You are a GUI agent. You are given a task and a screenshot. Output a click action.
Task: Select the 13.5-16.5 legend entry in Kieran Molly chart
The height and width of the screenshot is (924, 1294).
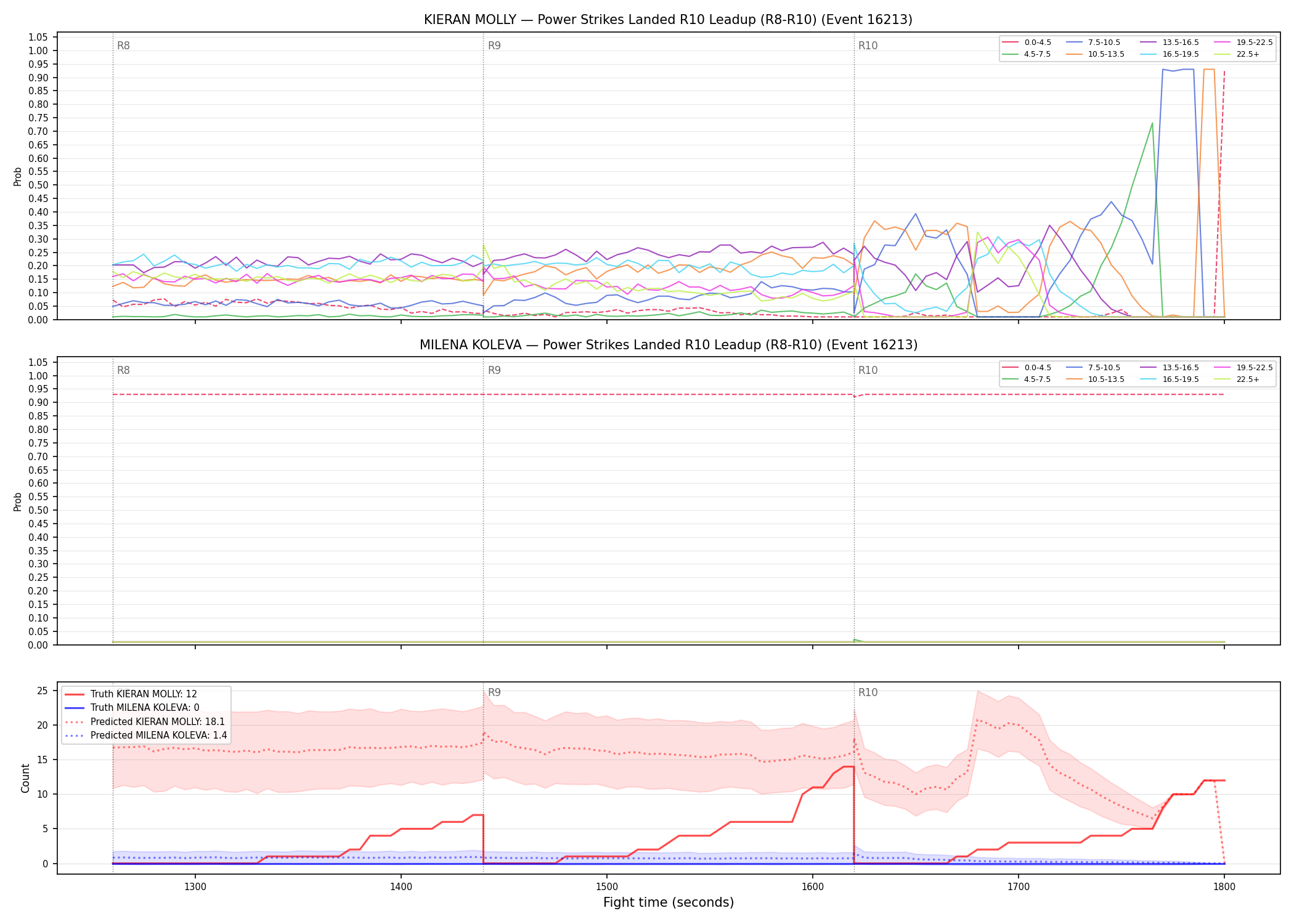pyautogui.click(x=1170, y=43)
